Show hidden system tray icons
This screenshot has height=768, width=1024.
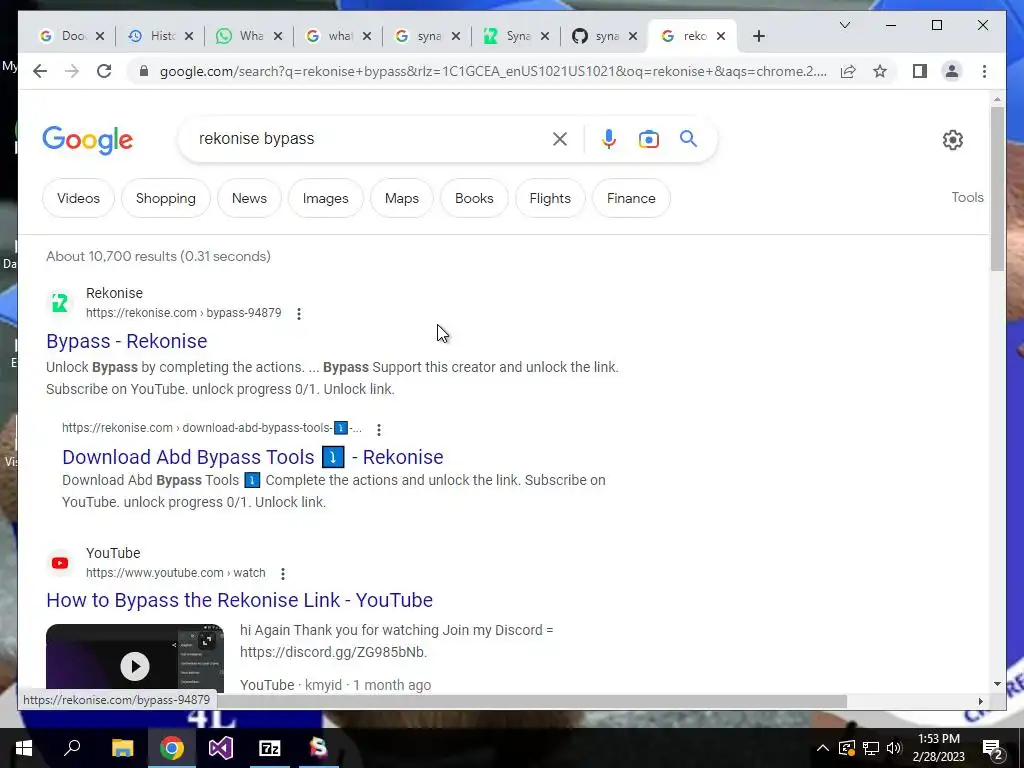823,748
